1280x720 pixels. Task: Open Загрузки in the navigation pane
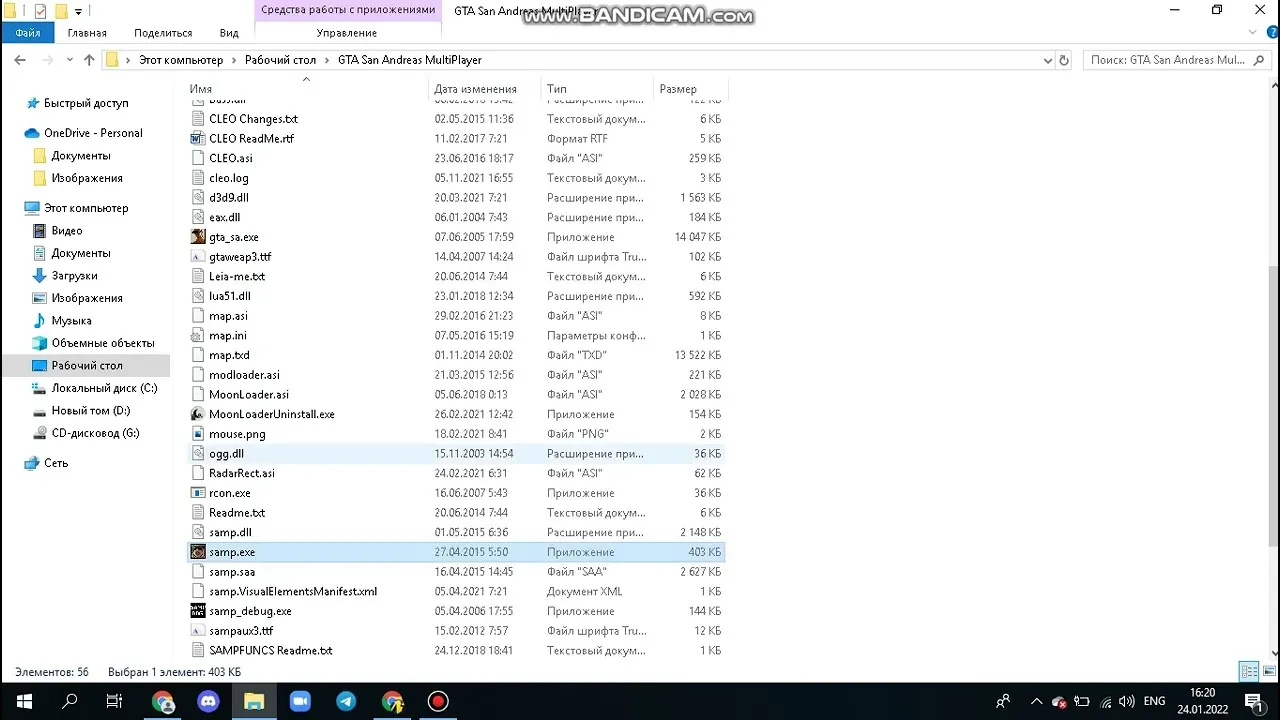[x=75, y=276]
